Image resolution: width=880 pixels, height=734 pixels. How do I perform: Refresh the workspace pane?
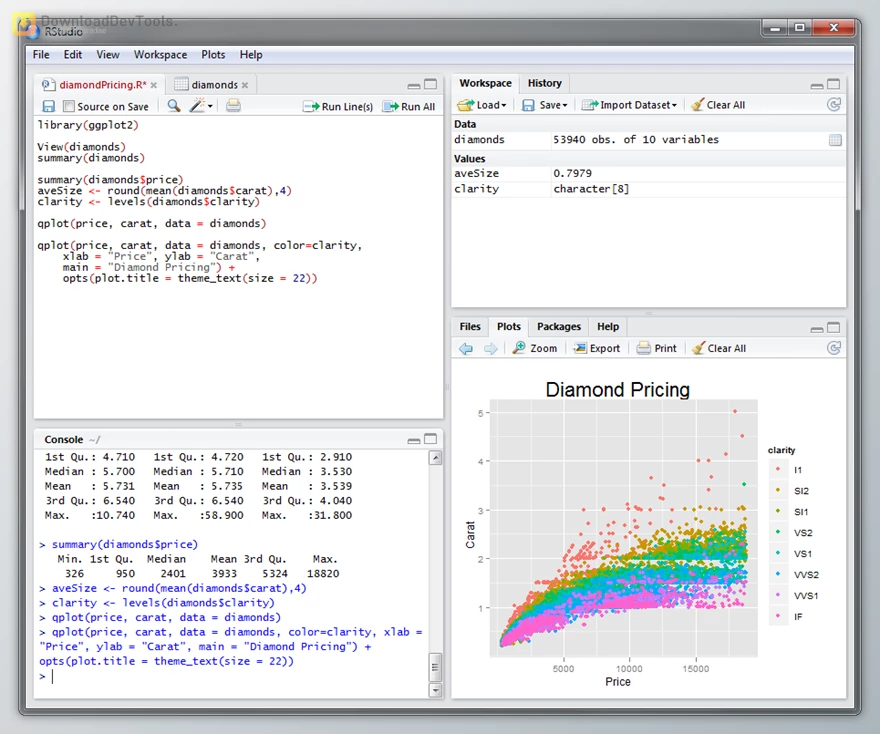pos(833,105)
